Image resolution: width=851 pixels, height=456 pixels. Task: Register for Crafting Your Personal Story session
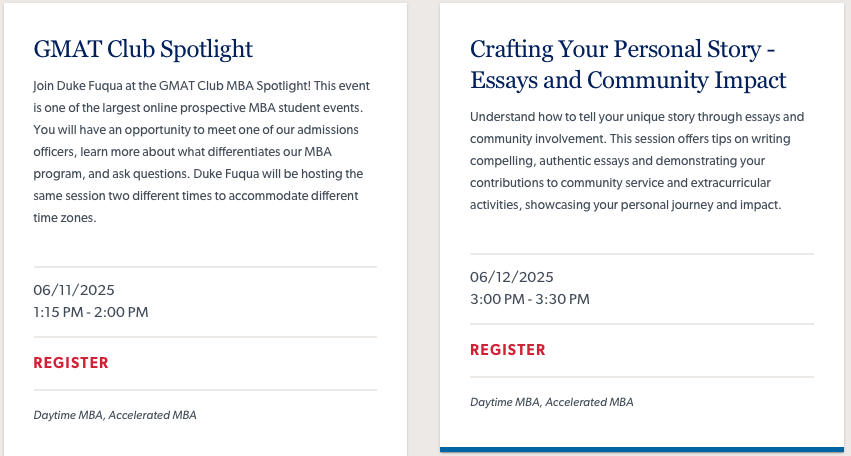(507, 350)
